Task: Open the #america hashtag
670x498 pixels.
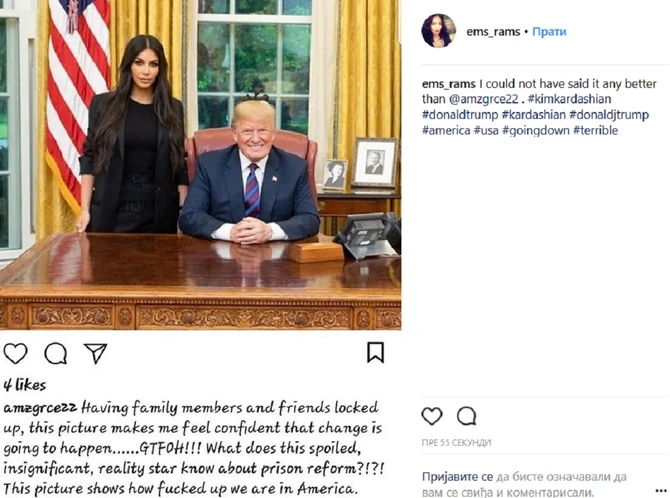Action: pos(446,130)
